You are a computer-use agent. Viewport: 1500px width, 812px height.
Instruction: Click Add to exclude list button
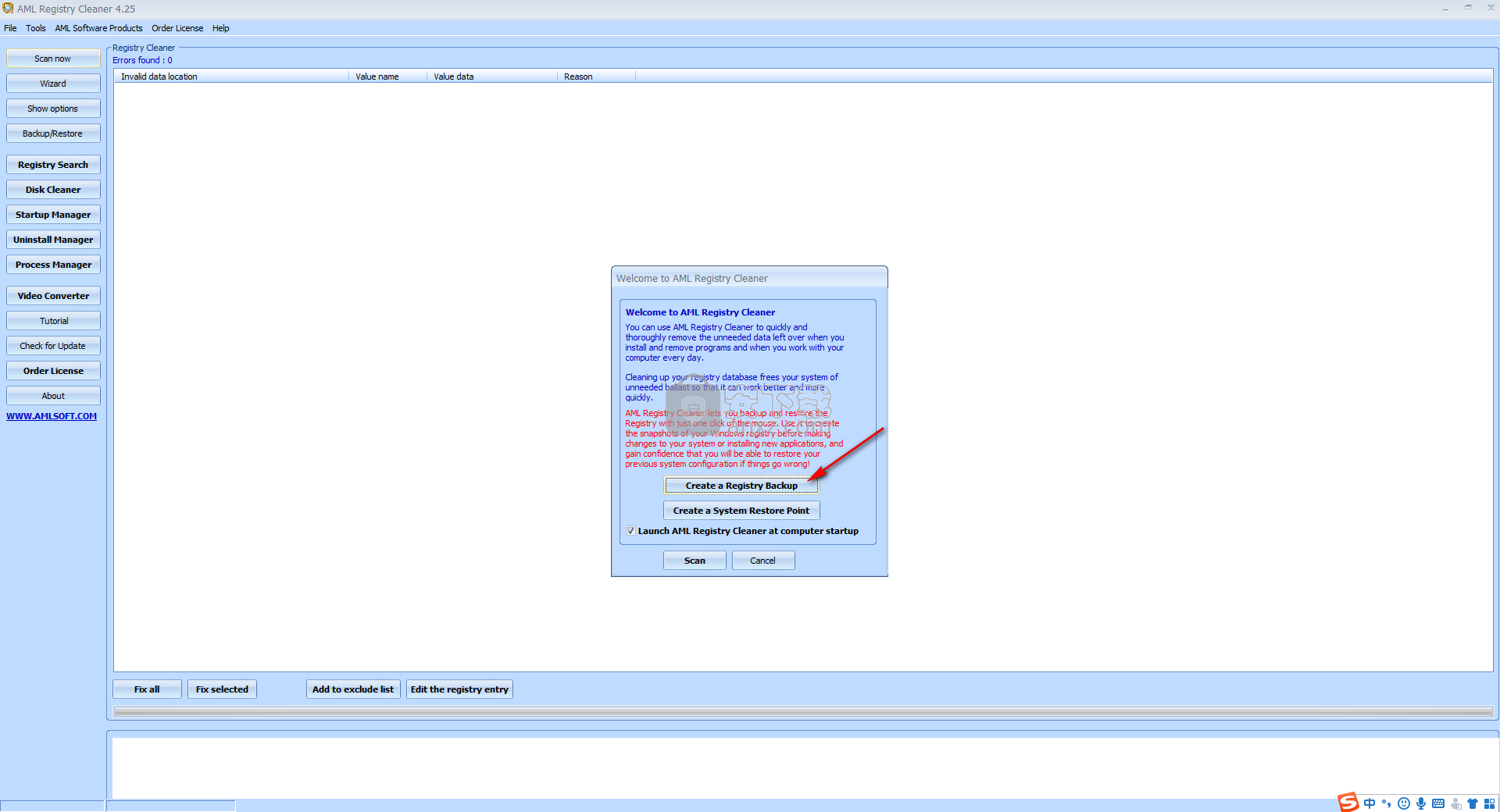click(353, 689)
